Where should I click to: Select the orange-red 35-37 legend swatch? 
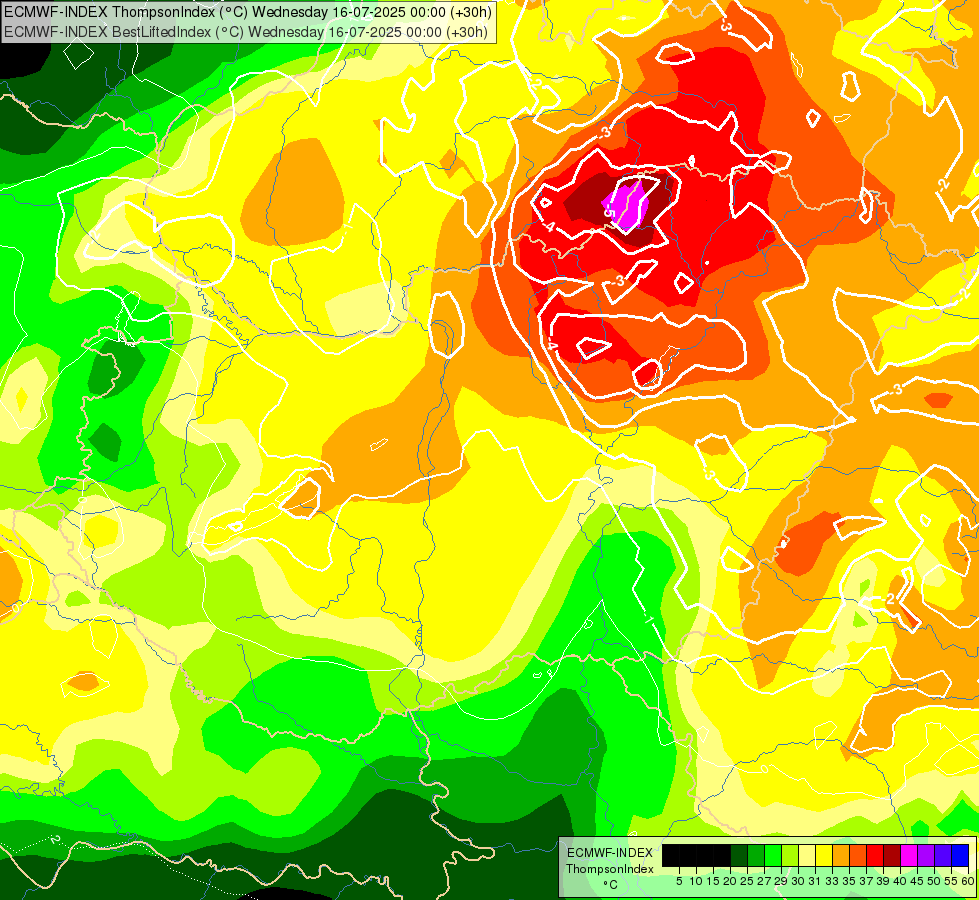[x=858, y=855]
